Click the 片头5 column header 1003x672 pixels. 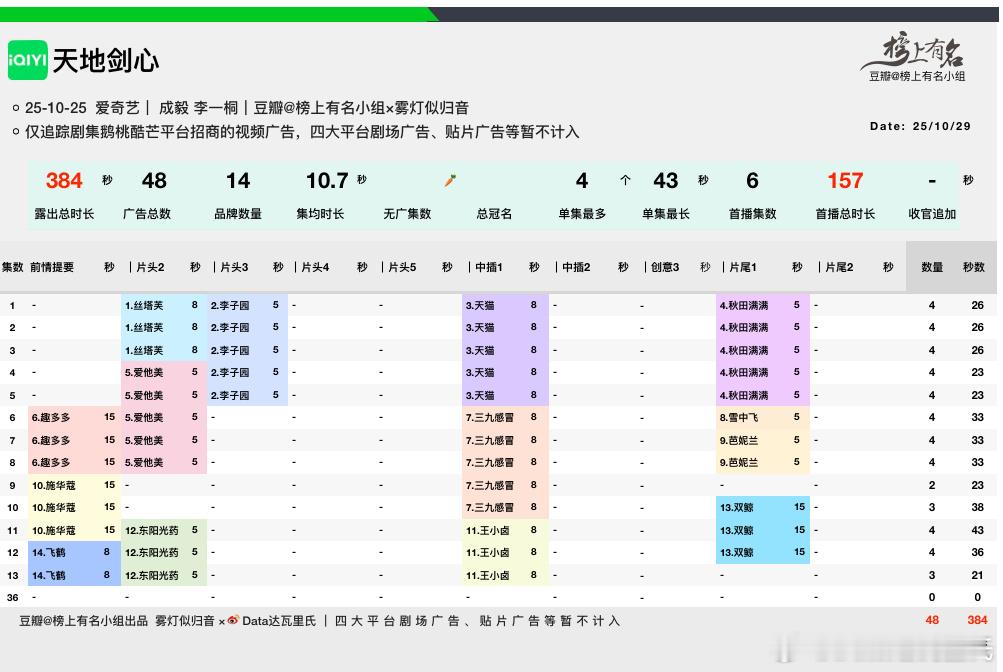coord(402,267)
